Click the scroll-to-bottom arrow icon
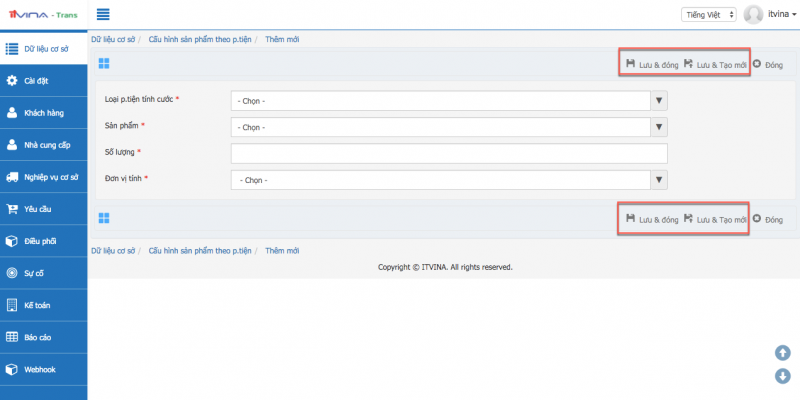Viewport: 800px width, 400px height. pyautogui.click(x=783, y=376)
